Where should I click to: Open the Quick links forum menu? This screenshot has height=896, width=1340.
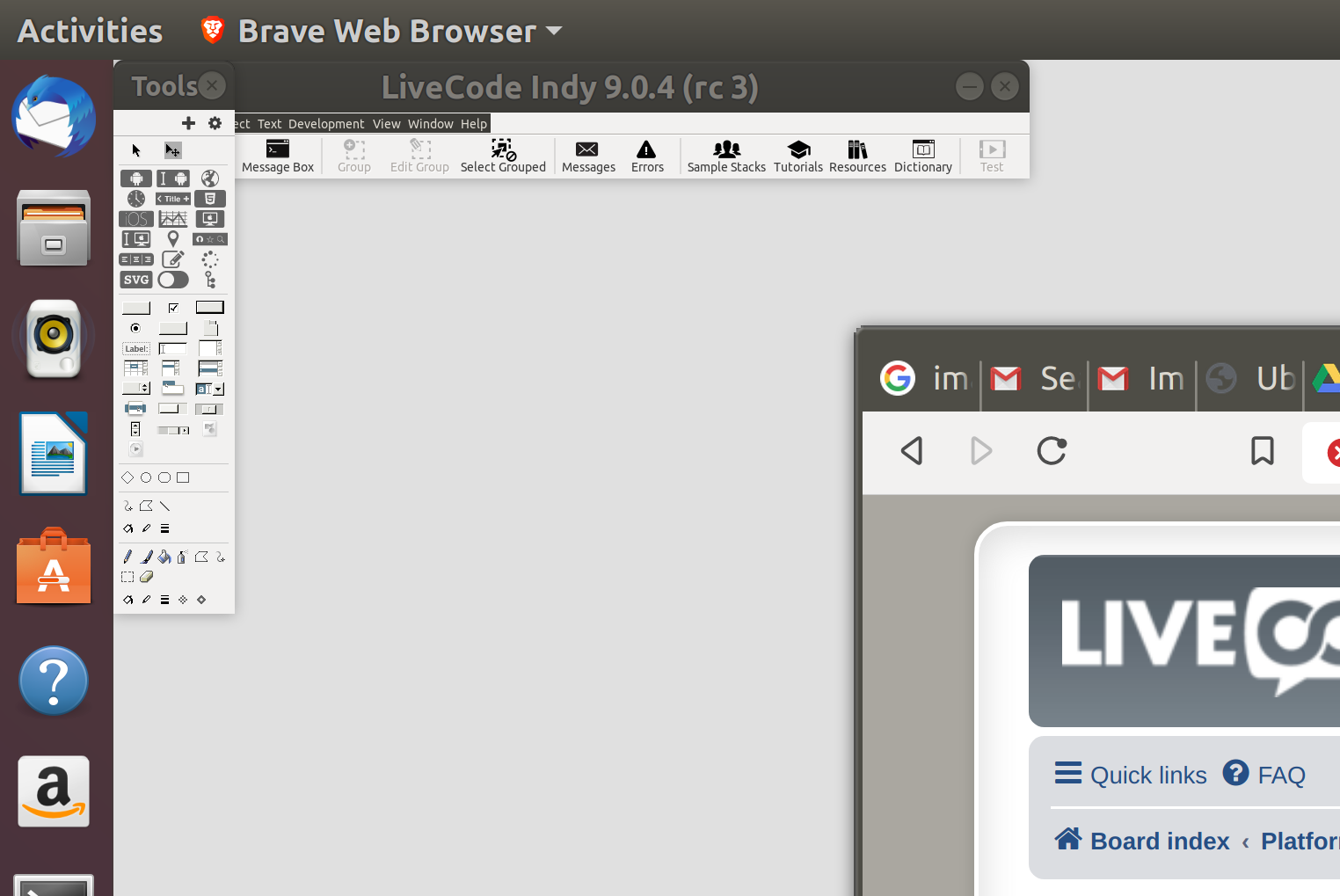point(1131,775)
